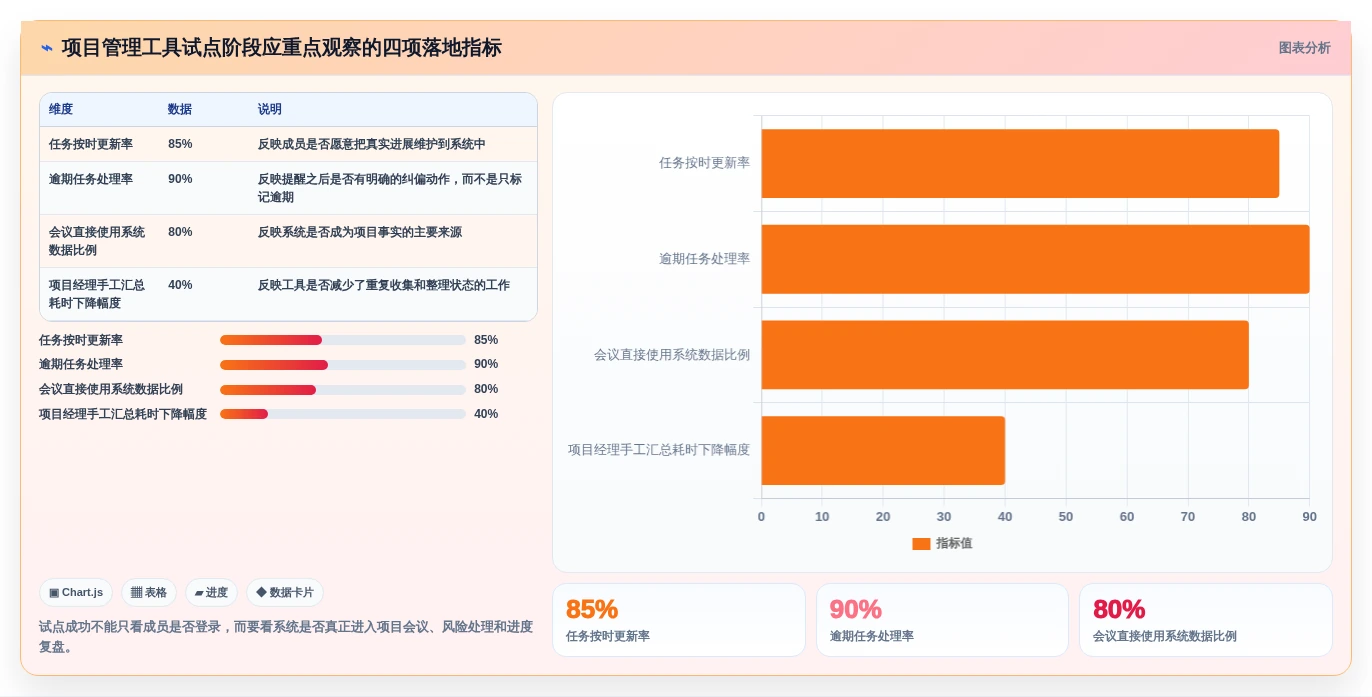1372x697 pixels.
Task: Click the 80% value beside the third progress bar
Action: pyautogui.click(x=486, y=389)
